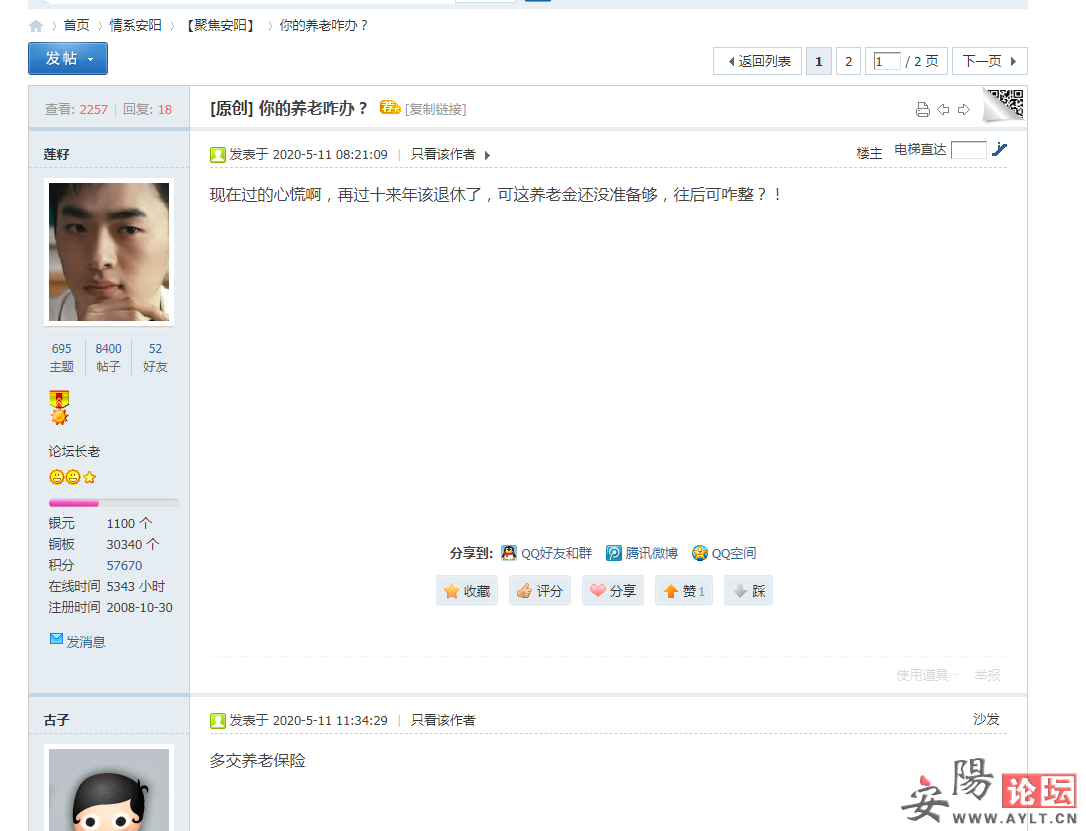This screenshot has height=831, width=1086.
Task: Click the reply text 多交养老保险
Action: pos(258,761)
